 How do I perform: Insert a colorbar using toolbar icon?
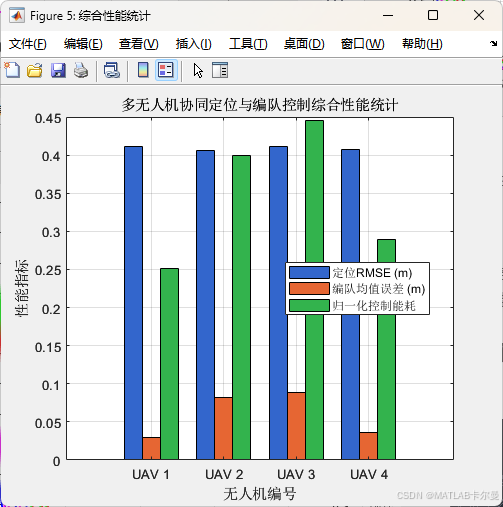[x=143, y=70]
